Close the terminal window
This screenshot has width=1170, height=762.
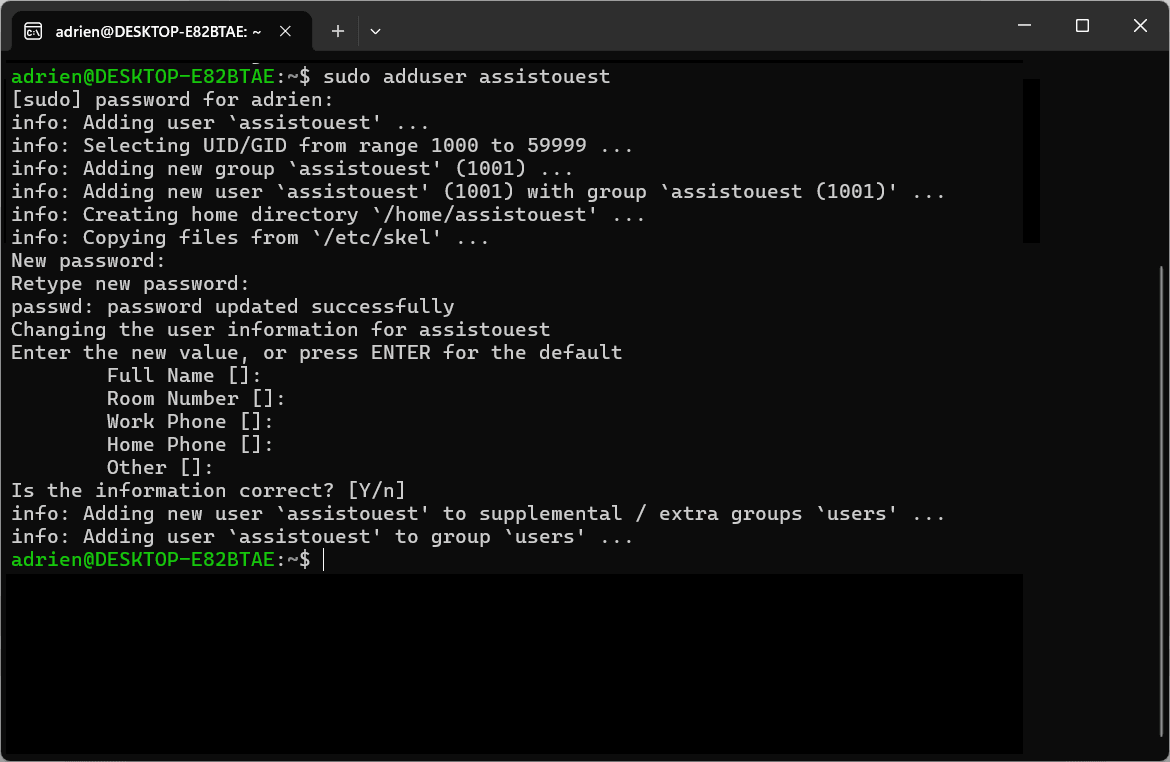(1140, 25)
